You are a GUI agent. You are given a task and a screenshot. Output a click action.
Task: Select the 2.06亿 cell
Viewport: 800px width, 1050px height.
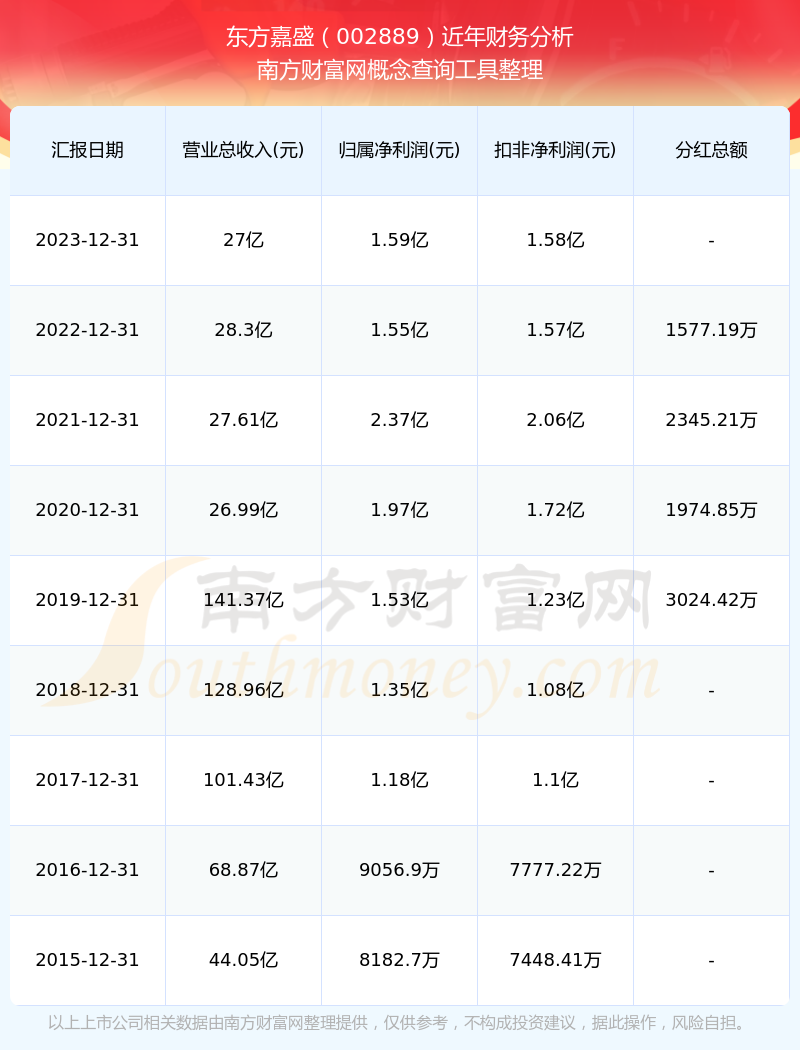(x=555, y=420)
